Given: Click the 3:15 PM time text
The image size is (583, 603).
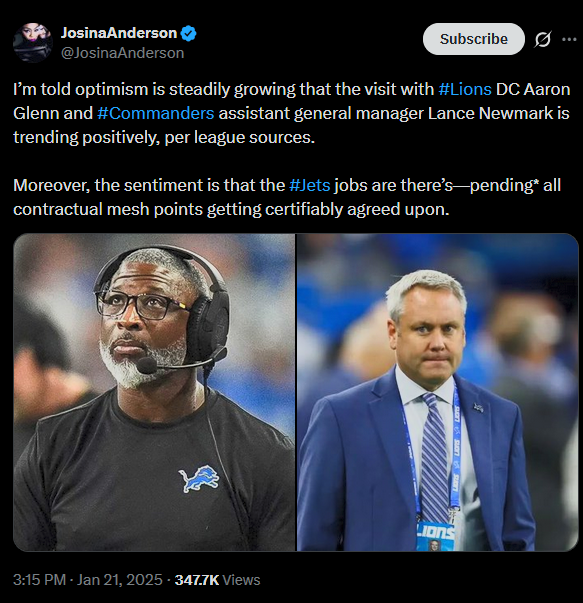Looking at the screenshot, I should (40, 580).
